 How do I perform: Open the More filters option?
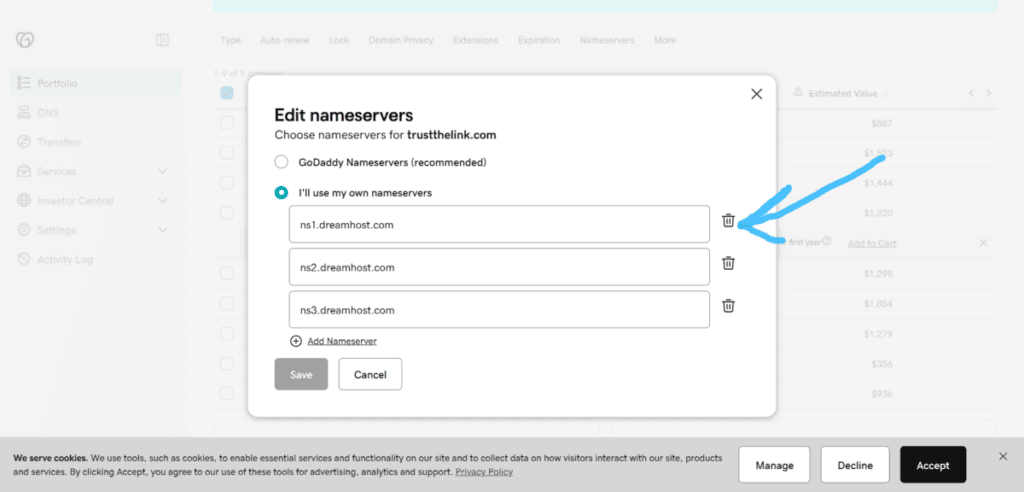(665, 40)
